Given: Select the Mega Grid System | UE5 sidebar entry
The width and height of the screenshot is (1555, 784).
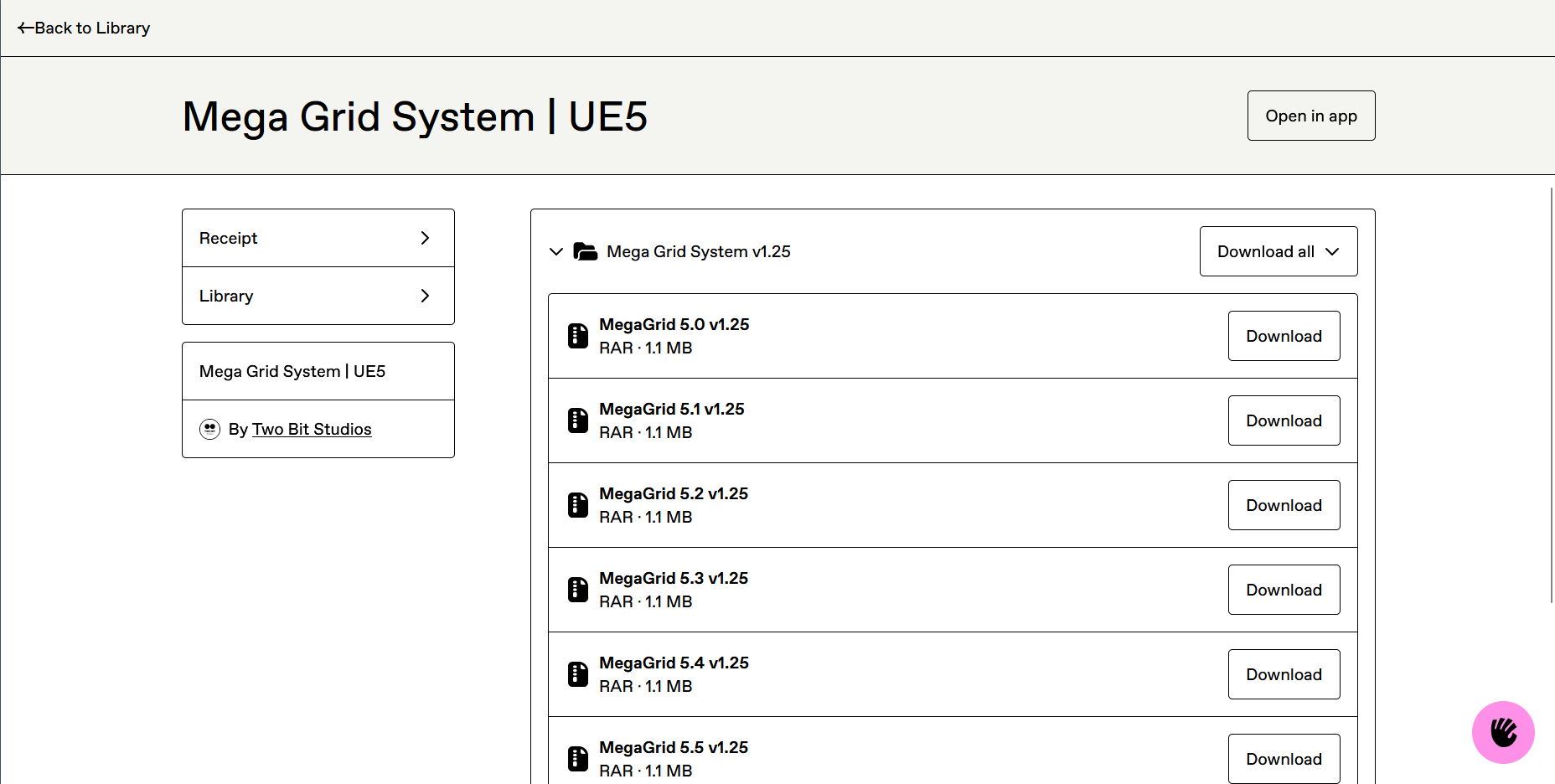Looking at the screenshot, I should click(318, 371).
